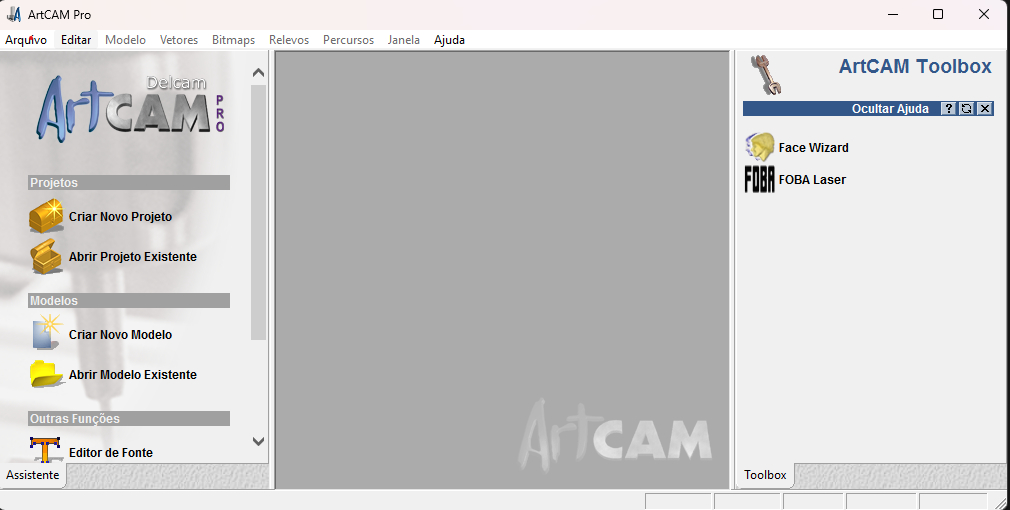Click the Abrir Projeto Existente open chest icon
This screenshot has width=1010, height=510.
[46, 256]
